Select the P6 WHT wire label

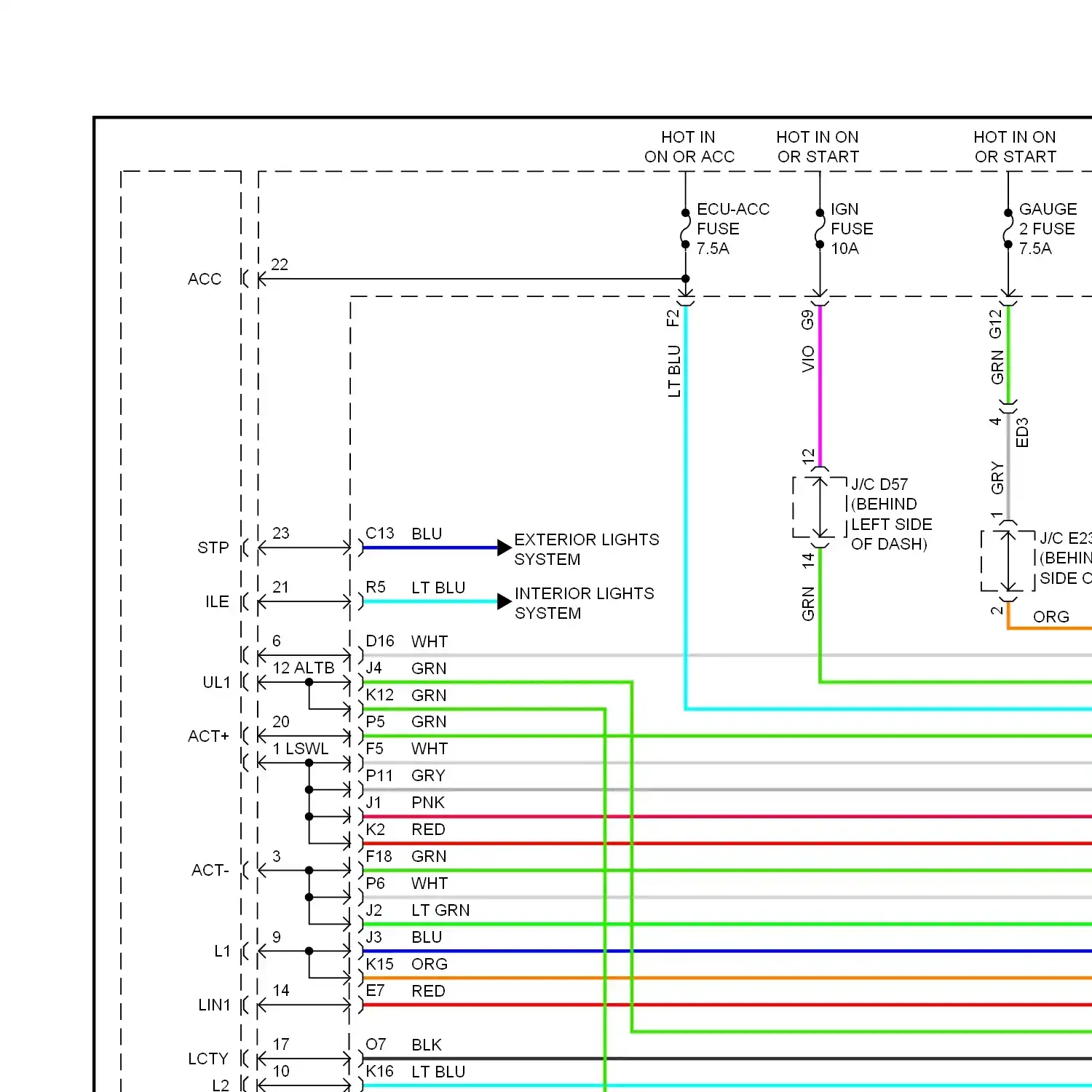(x=406, y=883)
